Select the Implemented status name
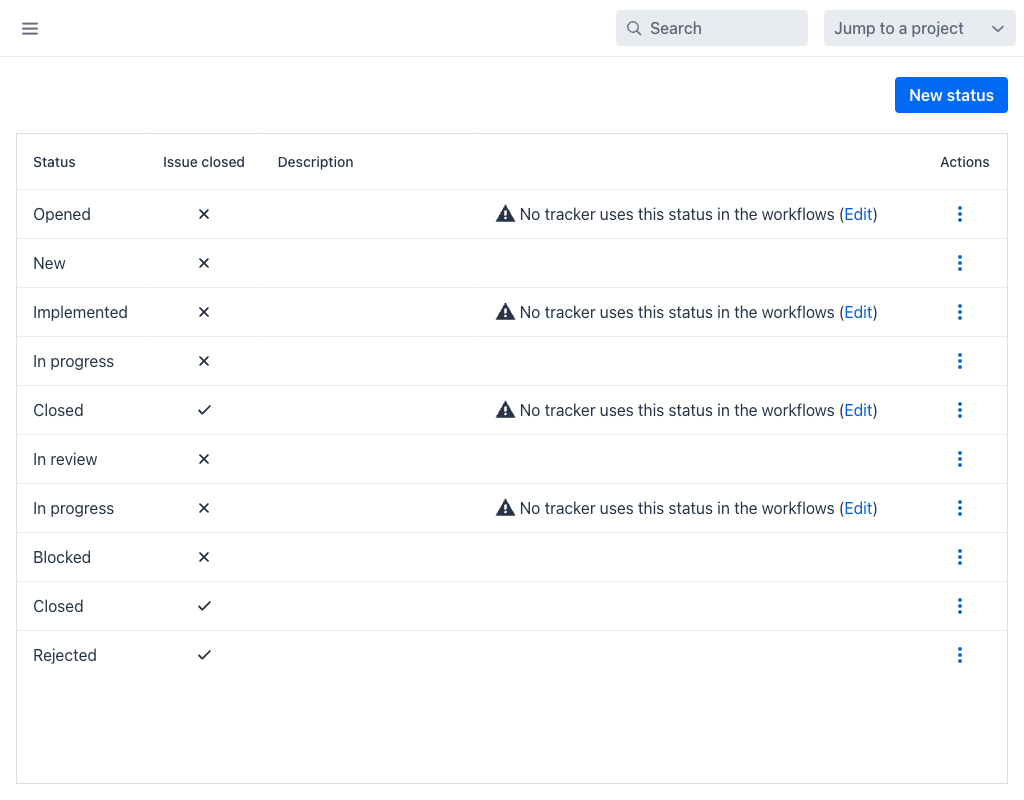 click(x=80, y=312)
